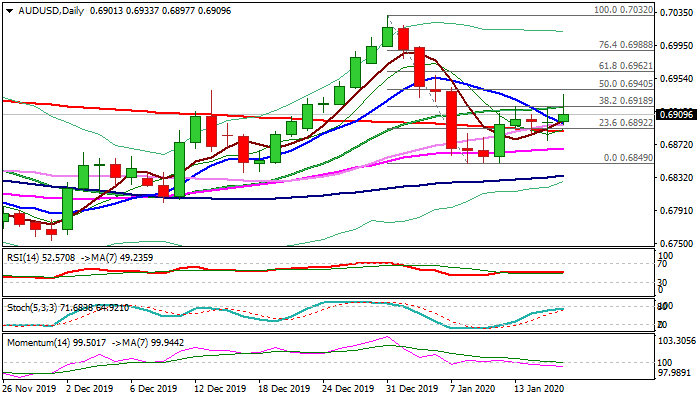
Task: Select the 76.4 Fibonacci level label
Action: 626,45
